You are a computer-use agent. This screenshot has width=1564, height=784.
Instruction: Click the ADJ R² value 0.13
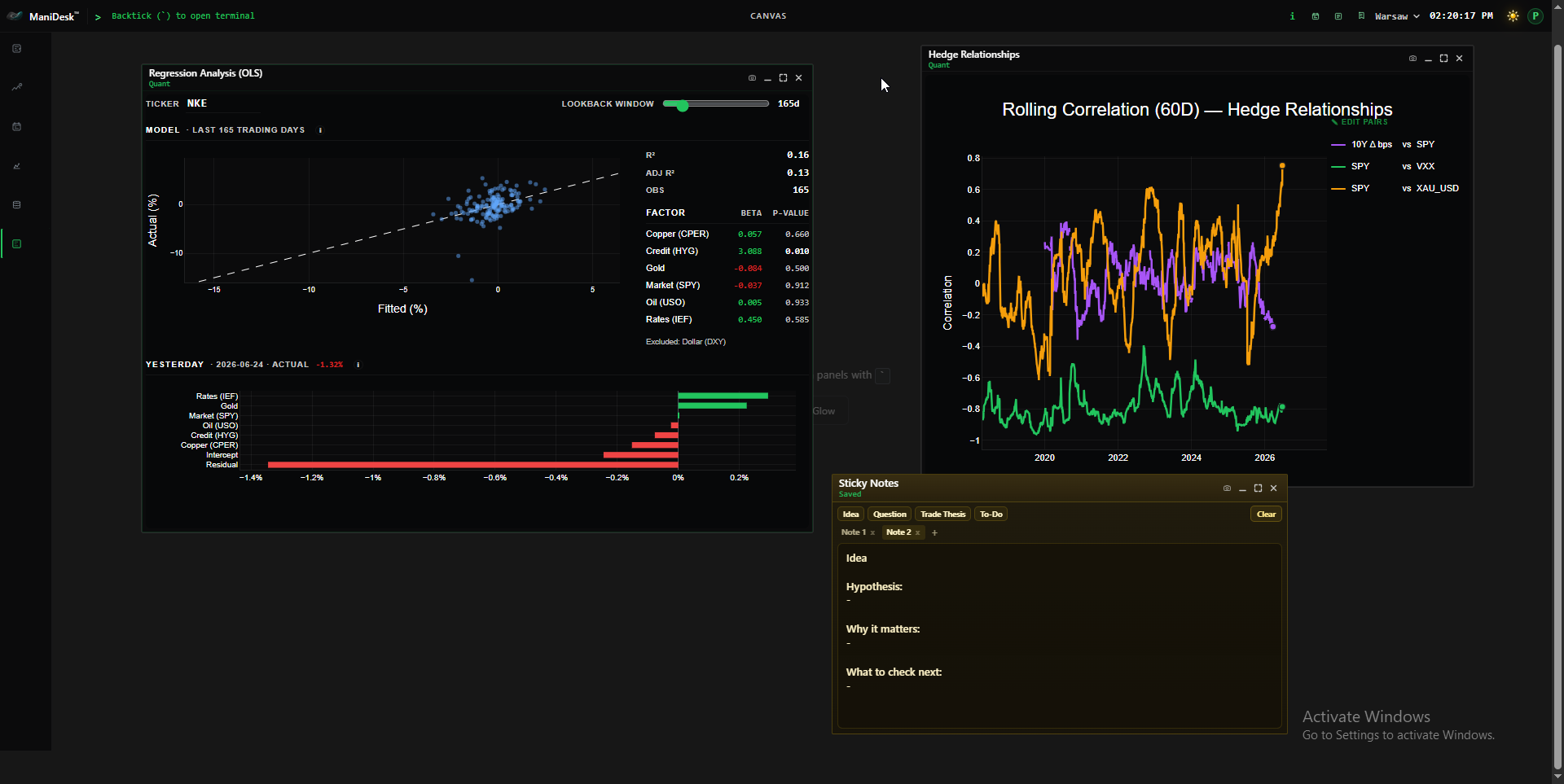tap(797, 173)
